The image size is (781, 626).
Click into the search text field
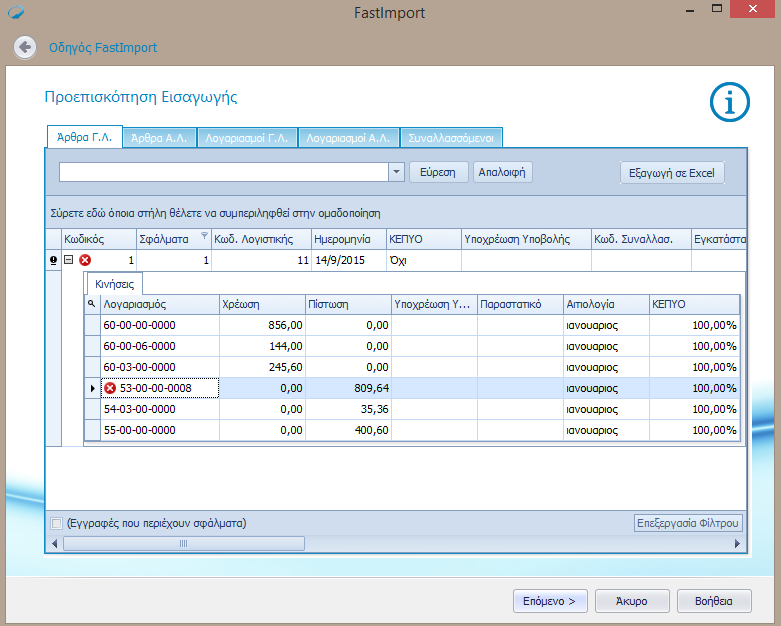tap(224, 172)
